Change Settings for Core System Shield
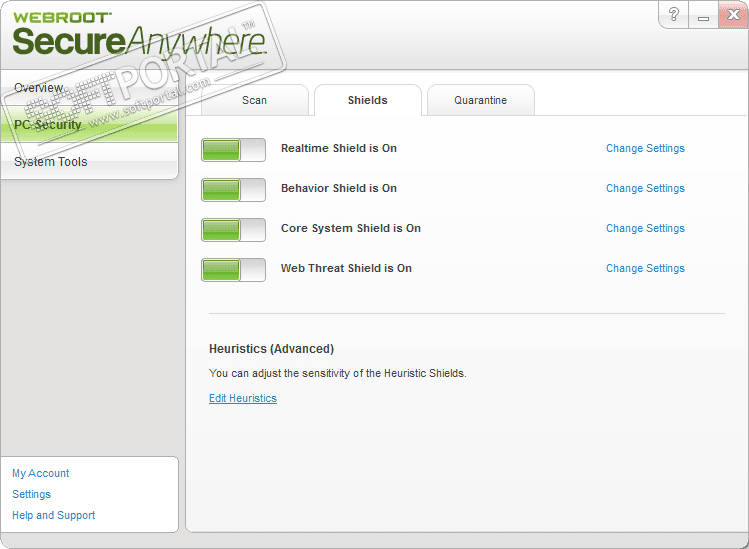 (x=645, y=228)
